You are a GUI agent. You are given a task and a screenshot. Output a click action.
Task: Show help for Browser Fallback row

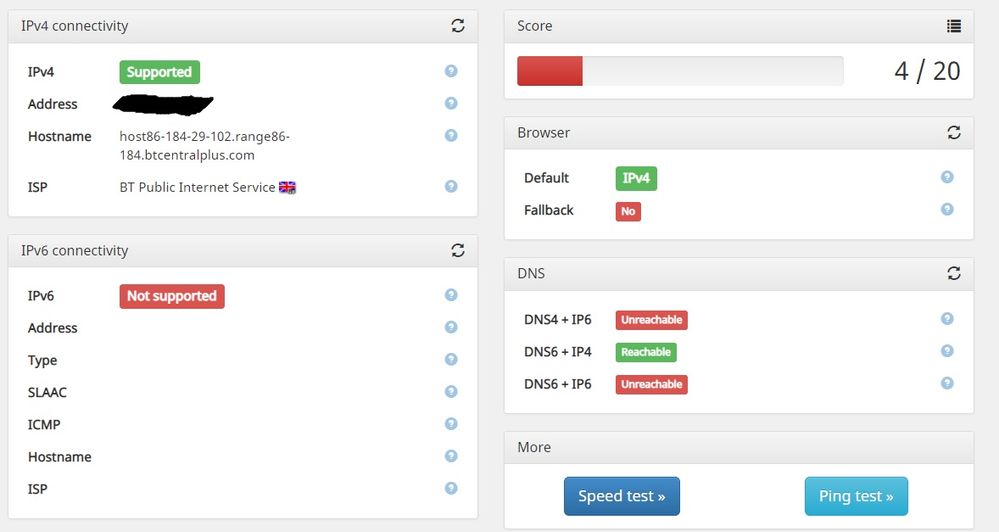click(947, 209)
